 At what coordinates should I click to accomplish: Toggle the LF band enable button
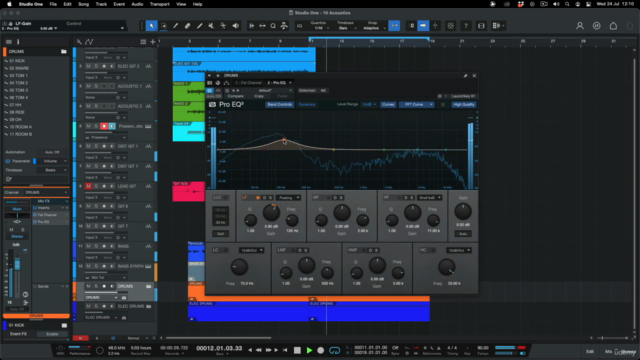pos(258,198)
